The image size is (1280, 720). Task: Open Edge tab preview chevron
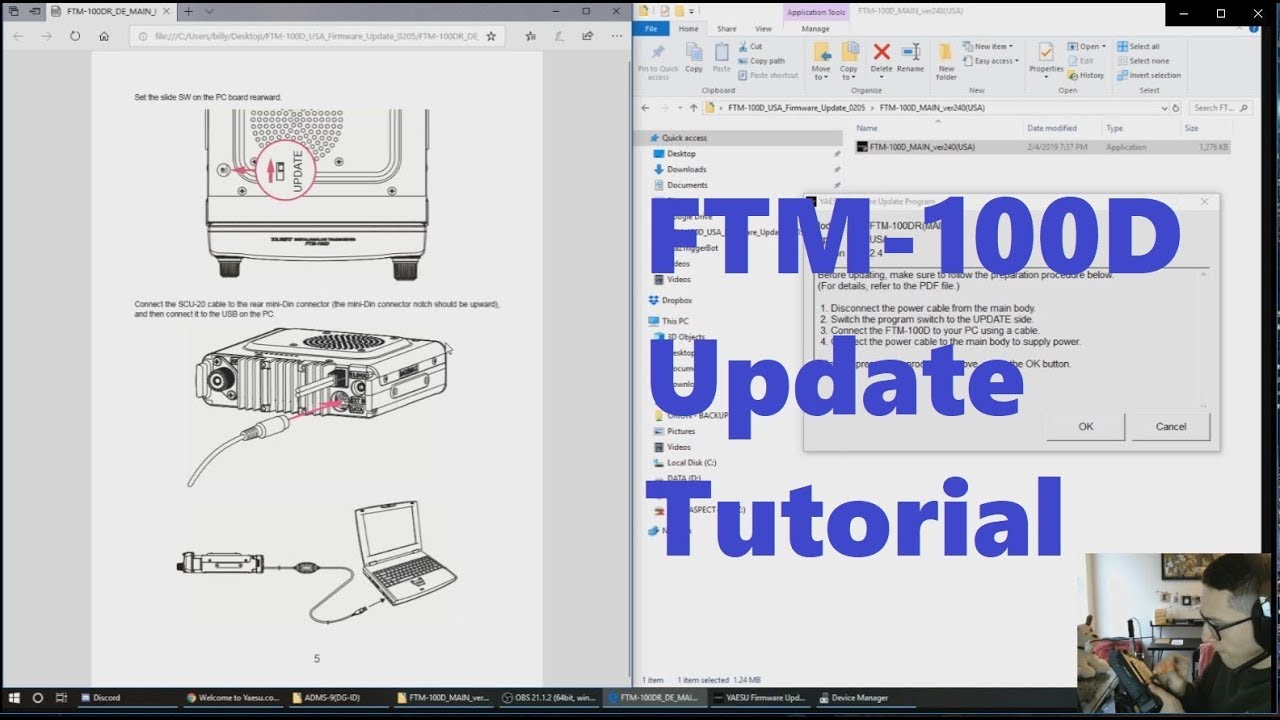point(209,11)
